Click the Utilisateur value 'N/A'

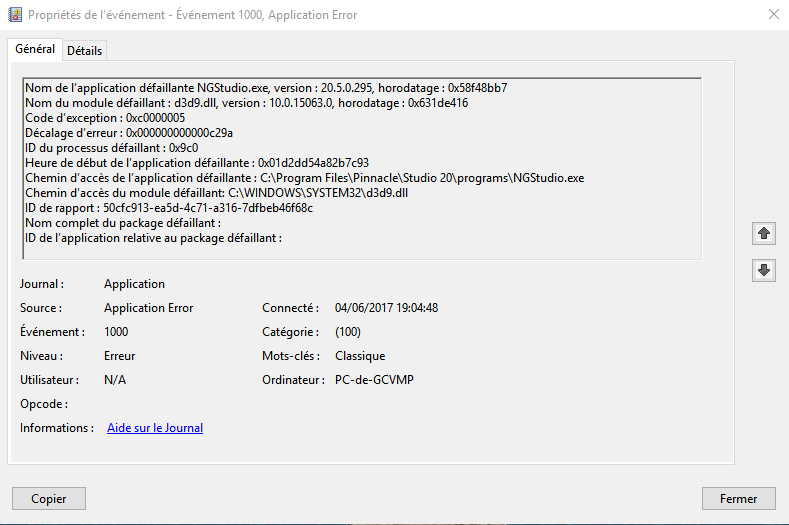coord(115,380)
